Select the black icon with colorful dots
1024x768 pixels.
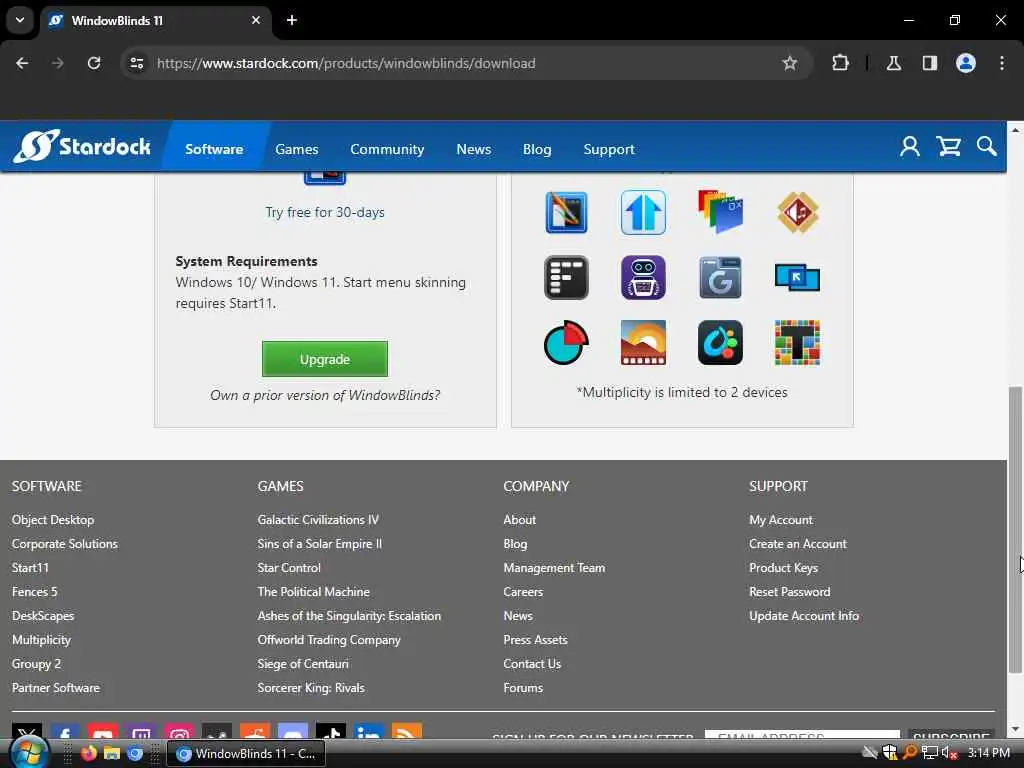(720, 342)
